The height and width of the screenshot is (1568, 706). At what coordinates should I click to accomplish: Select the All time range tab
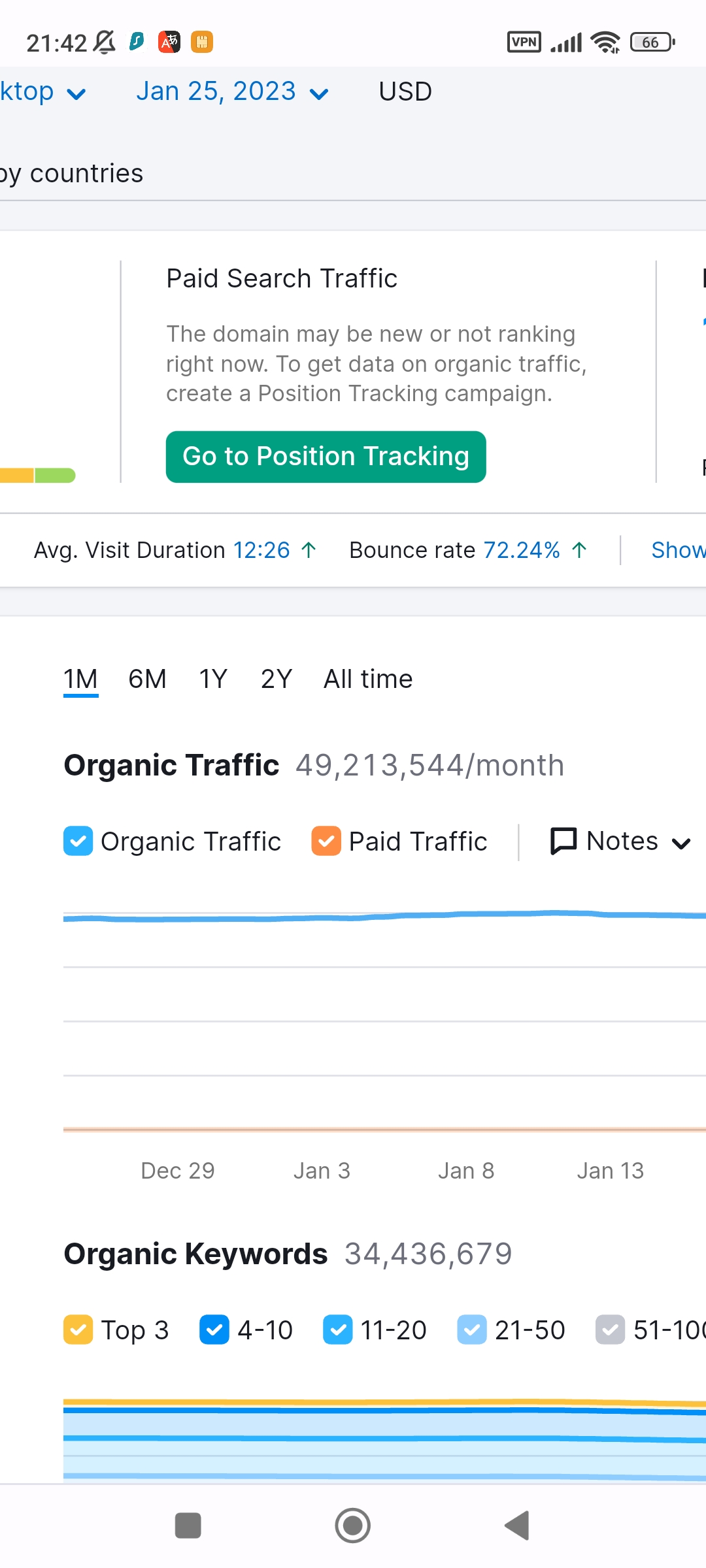368,679
